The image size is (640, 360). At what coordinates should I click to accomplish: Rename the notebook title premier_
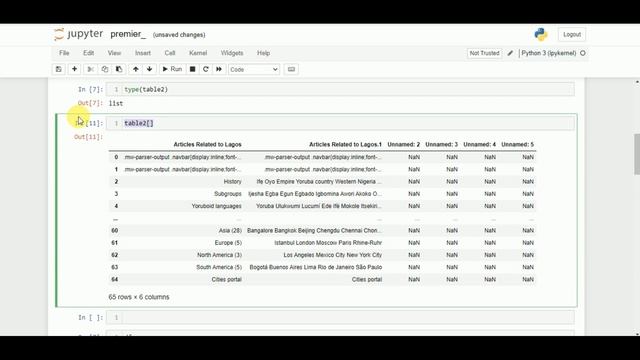point(128,34)
